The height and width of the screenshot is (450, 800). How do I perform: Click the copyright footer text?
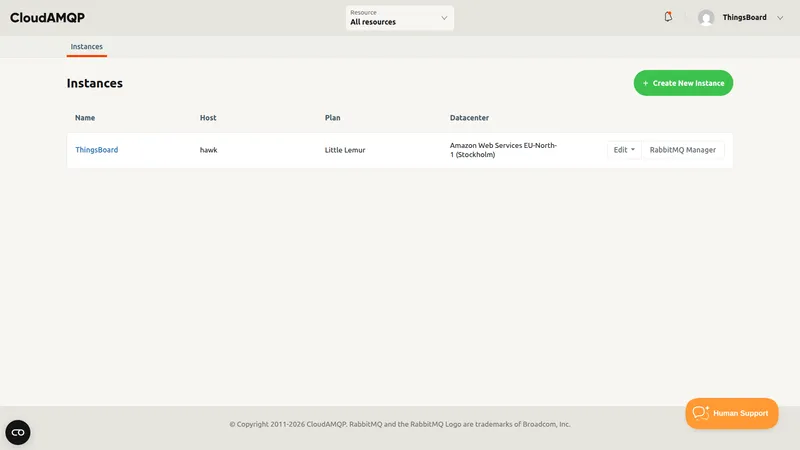coord(399,424)
